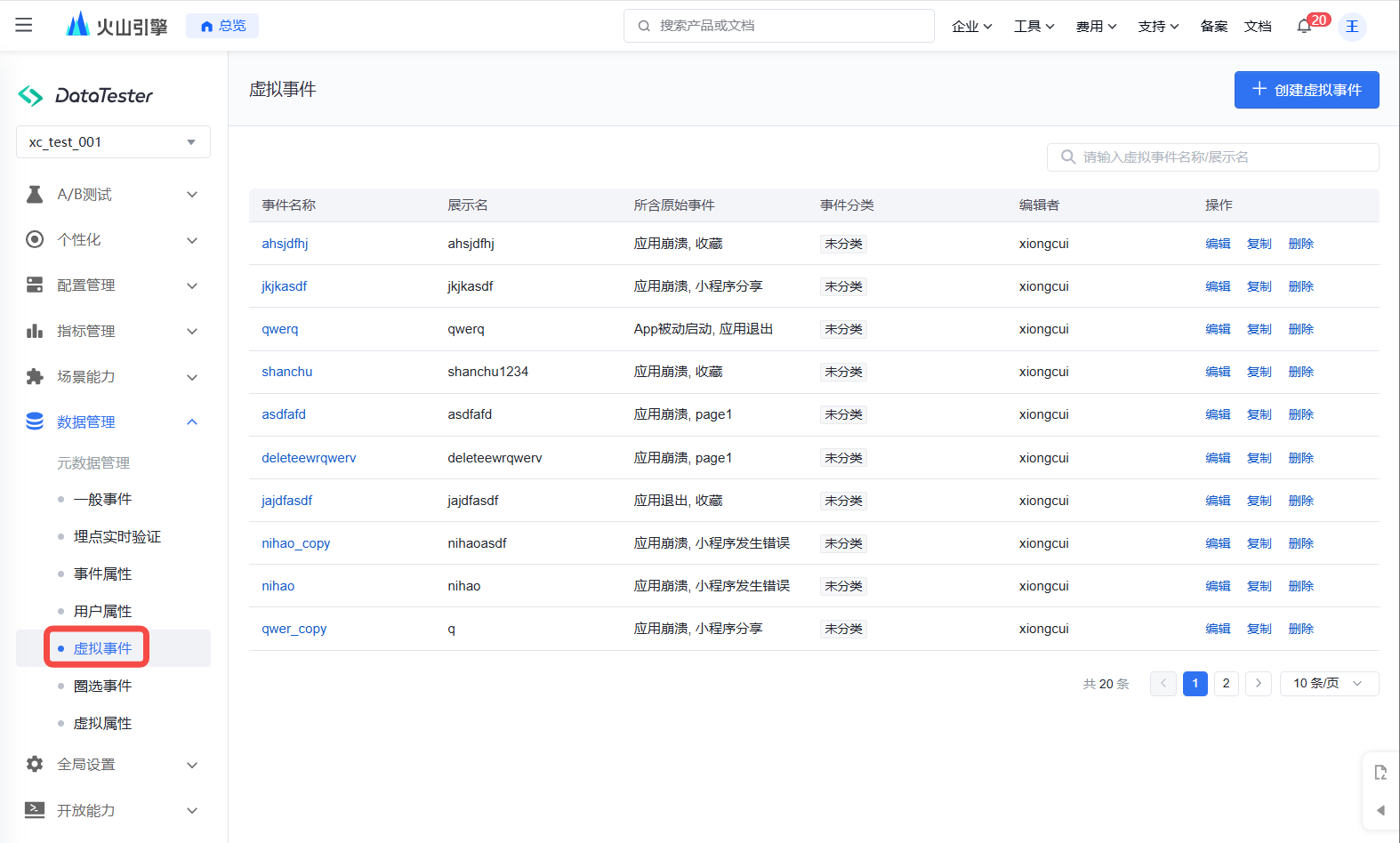Click 复制 for the qwer_copy row
Viewport: 1400px width, 843px height.
[x=1259, y=629]
